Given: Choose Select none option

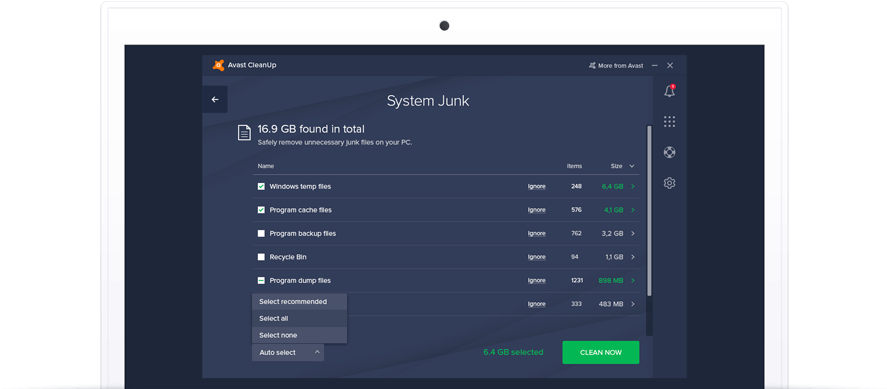Looking at the screenshot, I should coord(299,335).
